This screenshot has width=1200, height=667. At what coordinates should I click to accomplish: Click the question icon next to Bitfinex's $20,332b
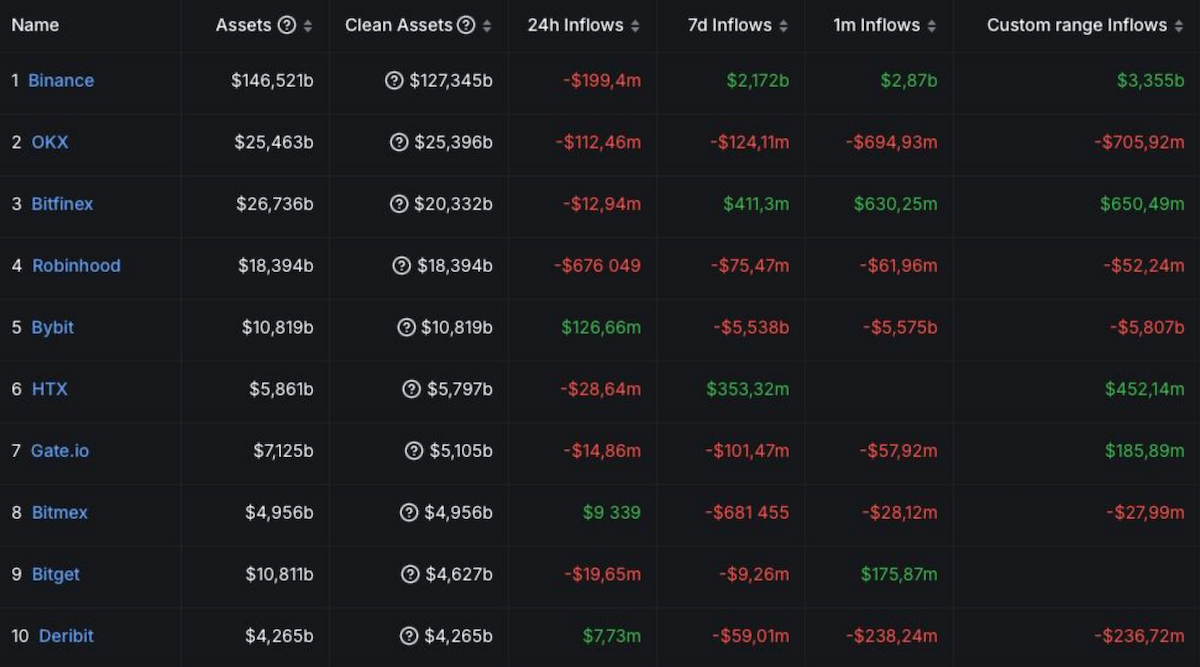(x=399, y=204)
